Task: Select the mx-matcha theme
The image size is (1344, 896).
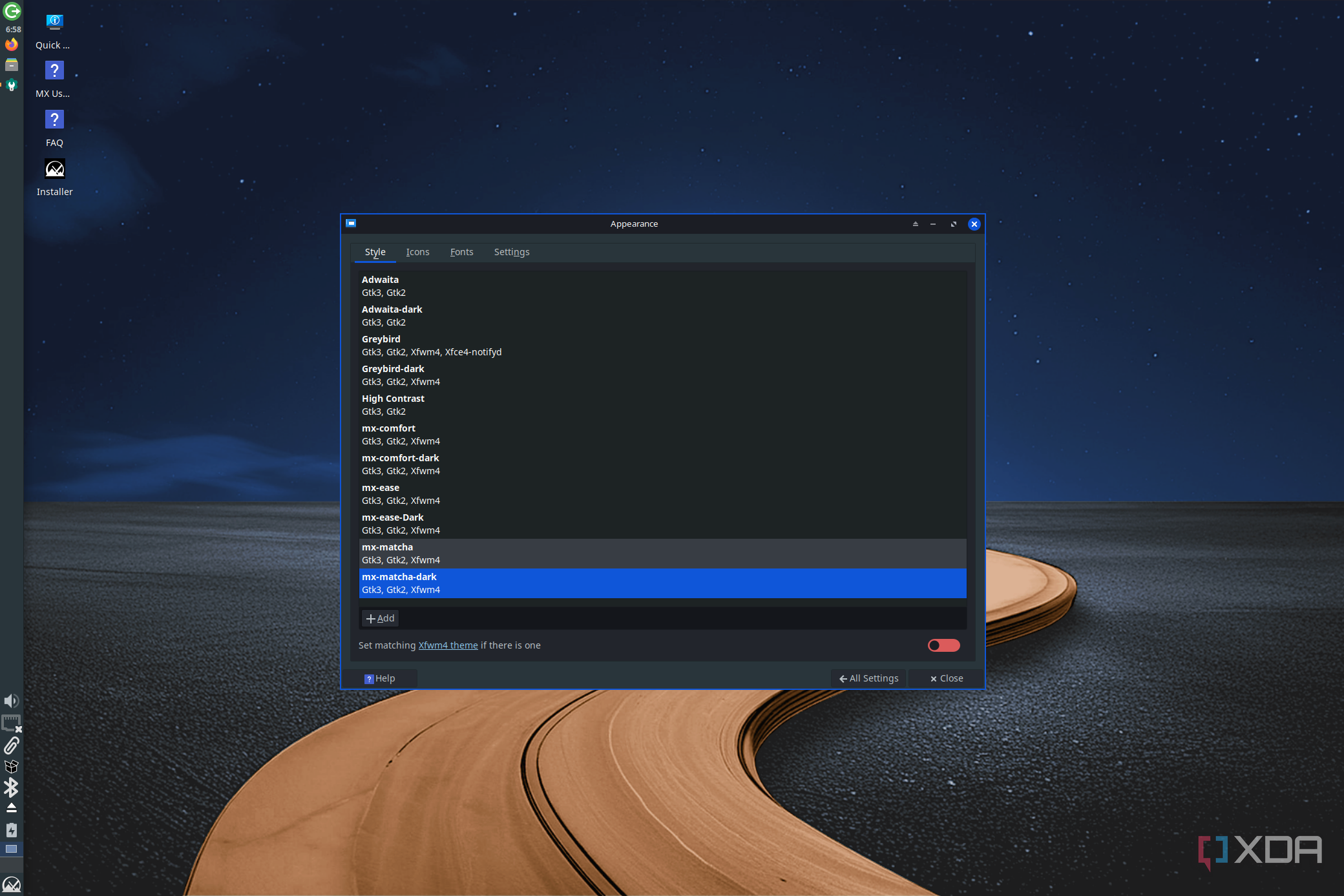Action: point(662,554)
